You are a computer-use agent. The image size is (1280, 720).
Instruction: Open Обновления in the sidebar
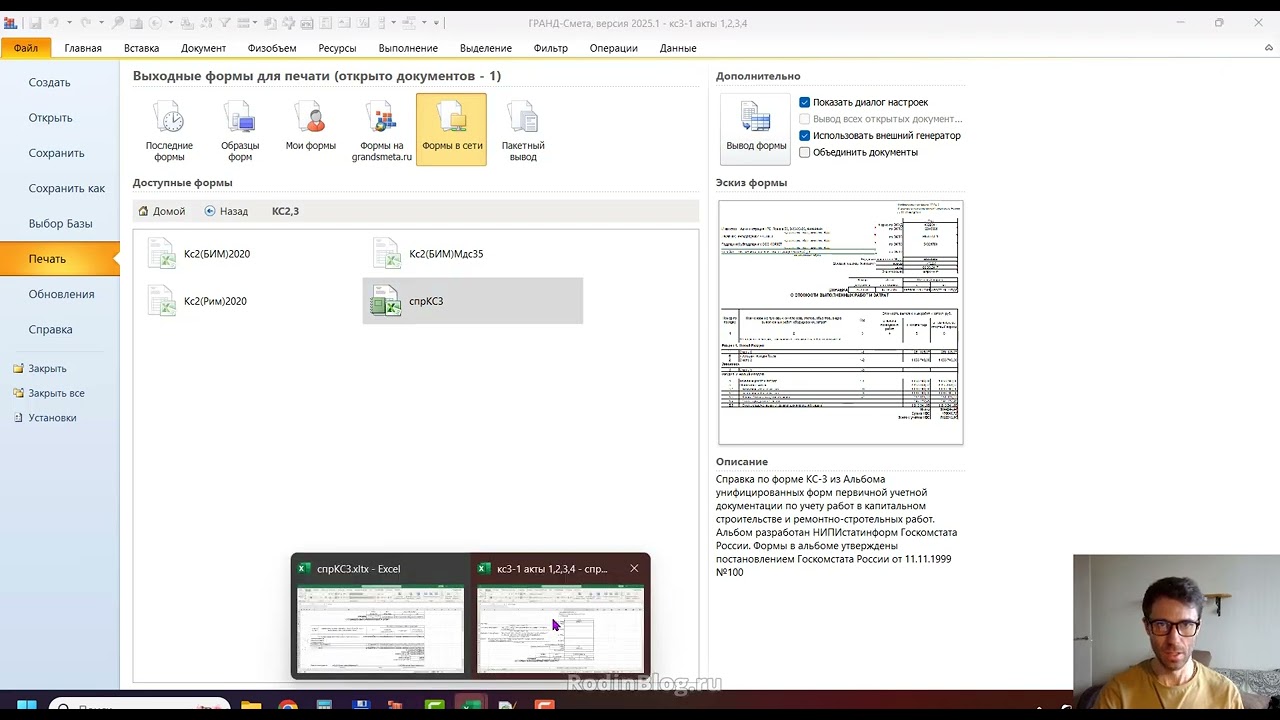click(60, 294)
